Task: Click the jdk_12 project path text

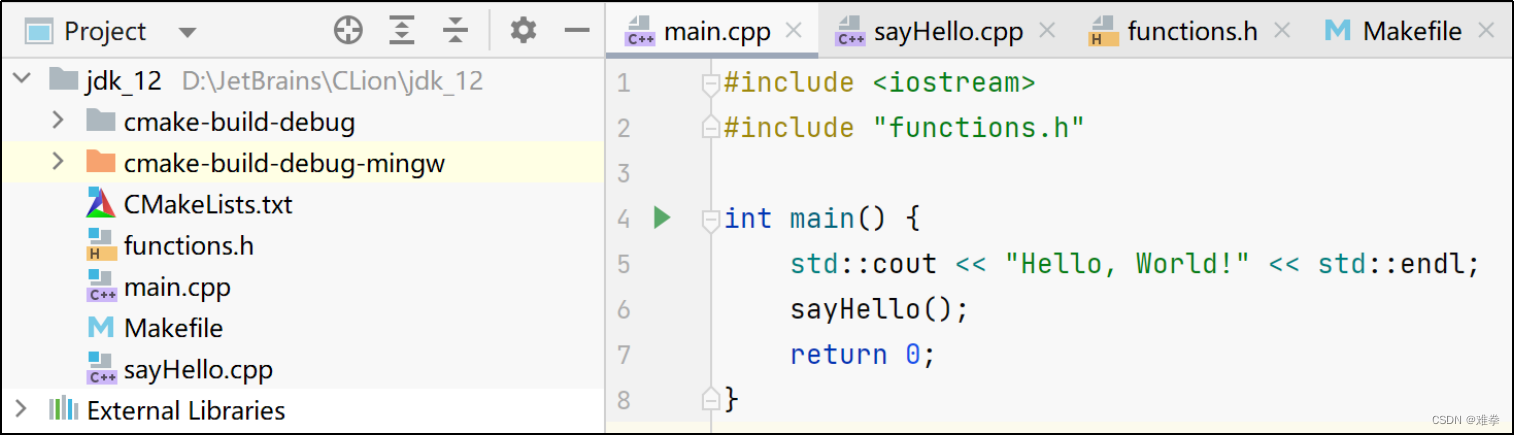Action: point(333,81)
